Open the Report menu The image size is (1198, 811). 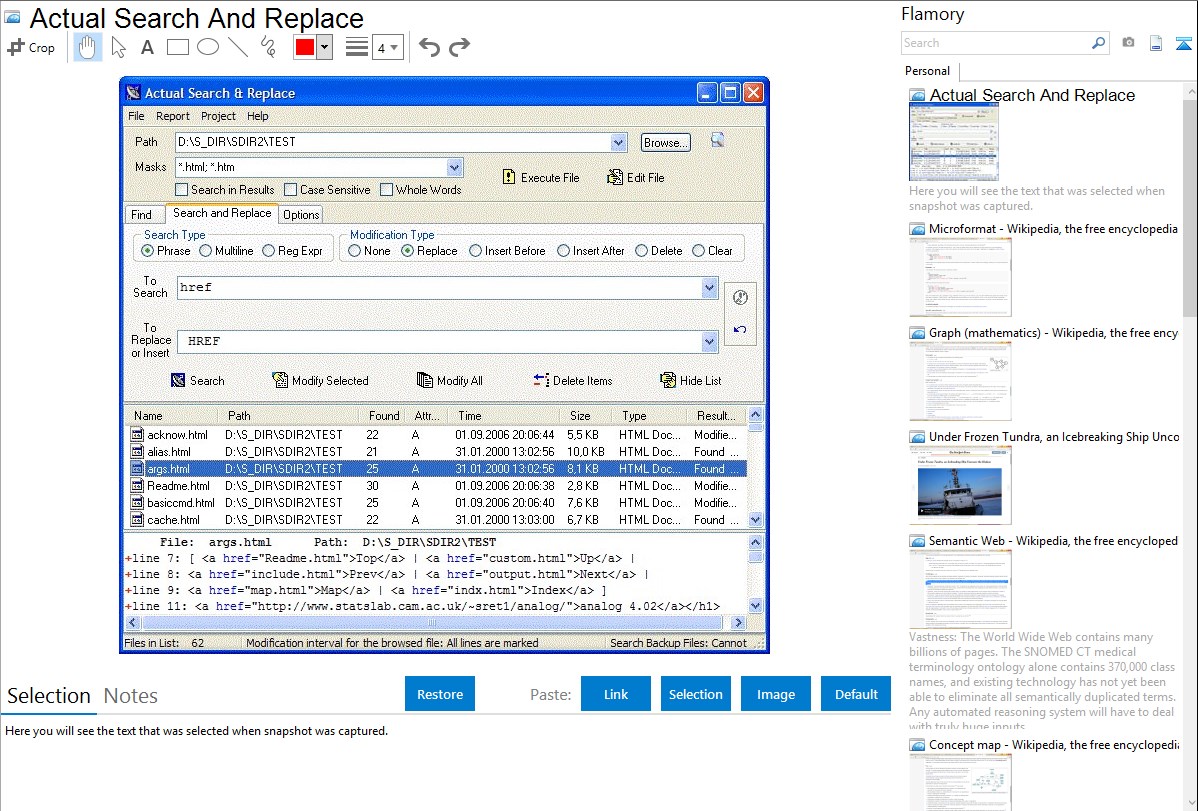[x=173, y=116]
